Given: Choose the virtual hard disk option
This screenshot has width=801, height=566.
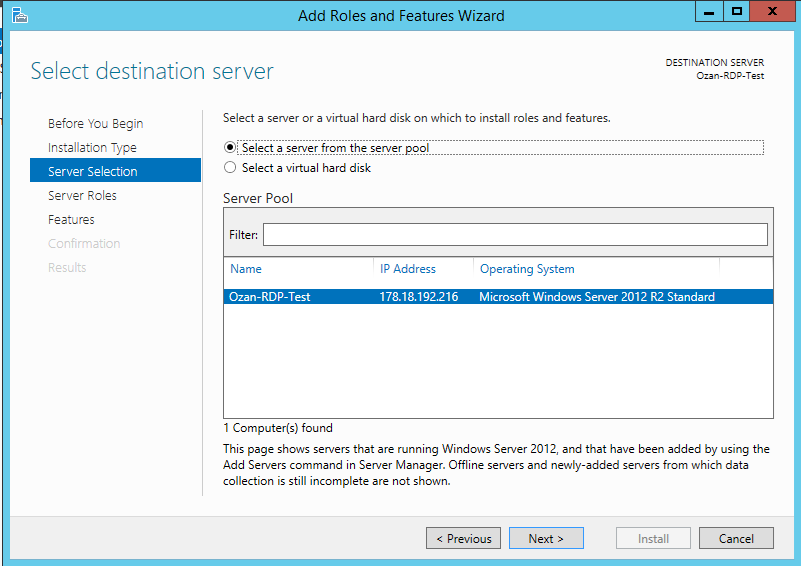Looking at the screenshot, I should [x=231, y=168].
